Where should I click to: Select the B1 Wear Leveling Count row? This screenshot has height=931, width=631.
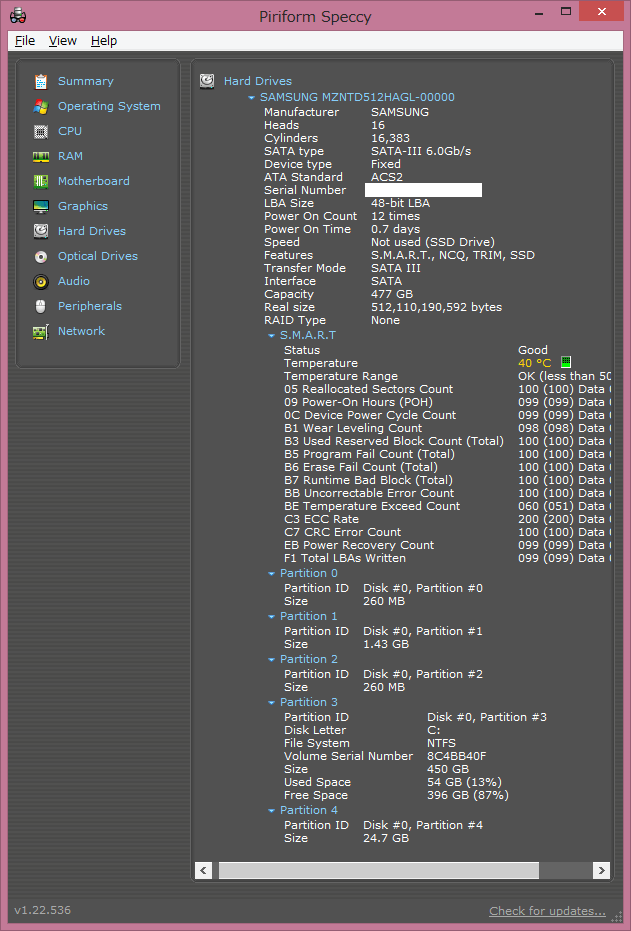tap(447, 428)
